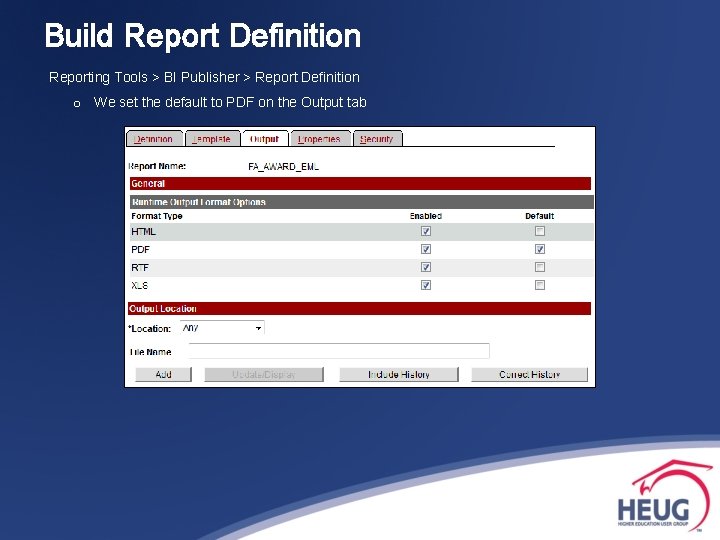
Task: Click the Correct History button
Action: (x=529, y=374)
